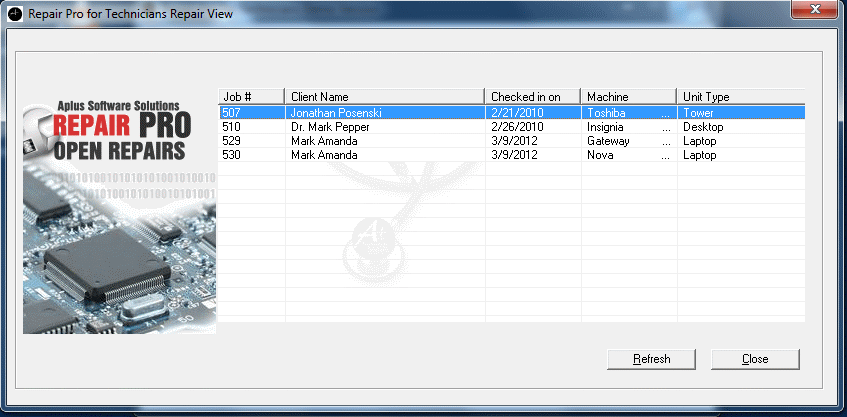Click the date 2/21/2010
The width and height of the screenshot is (847, 417).
[517, 113]
